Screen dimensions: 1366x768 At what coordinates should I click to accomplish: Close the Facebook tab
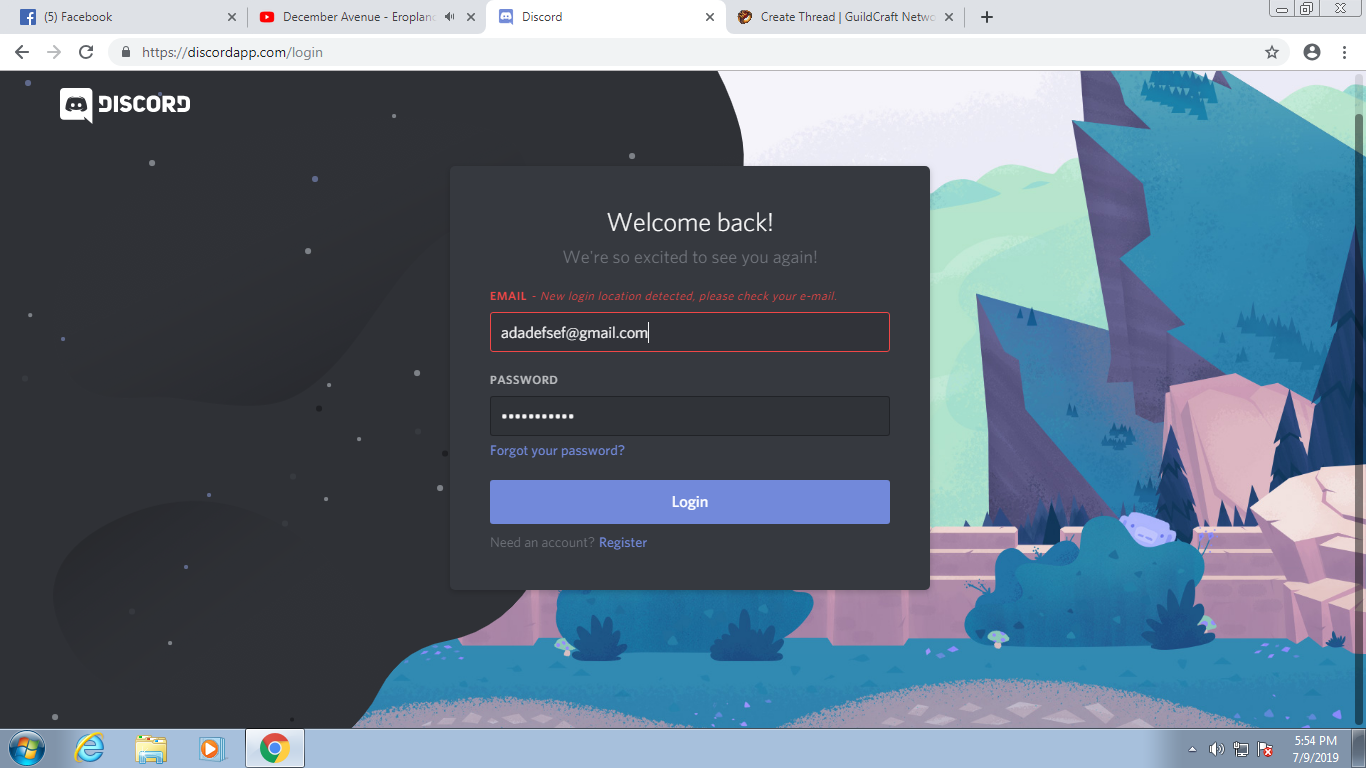point(232,17)
